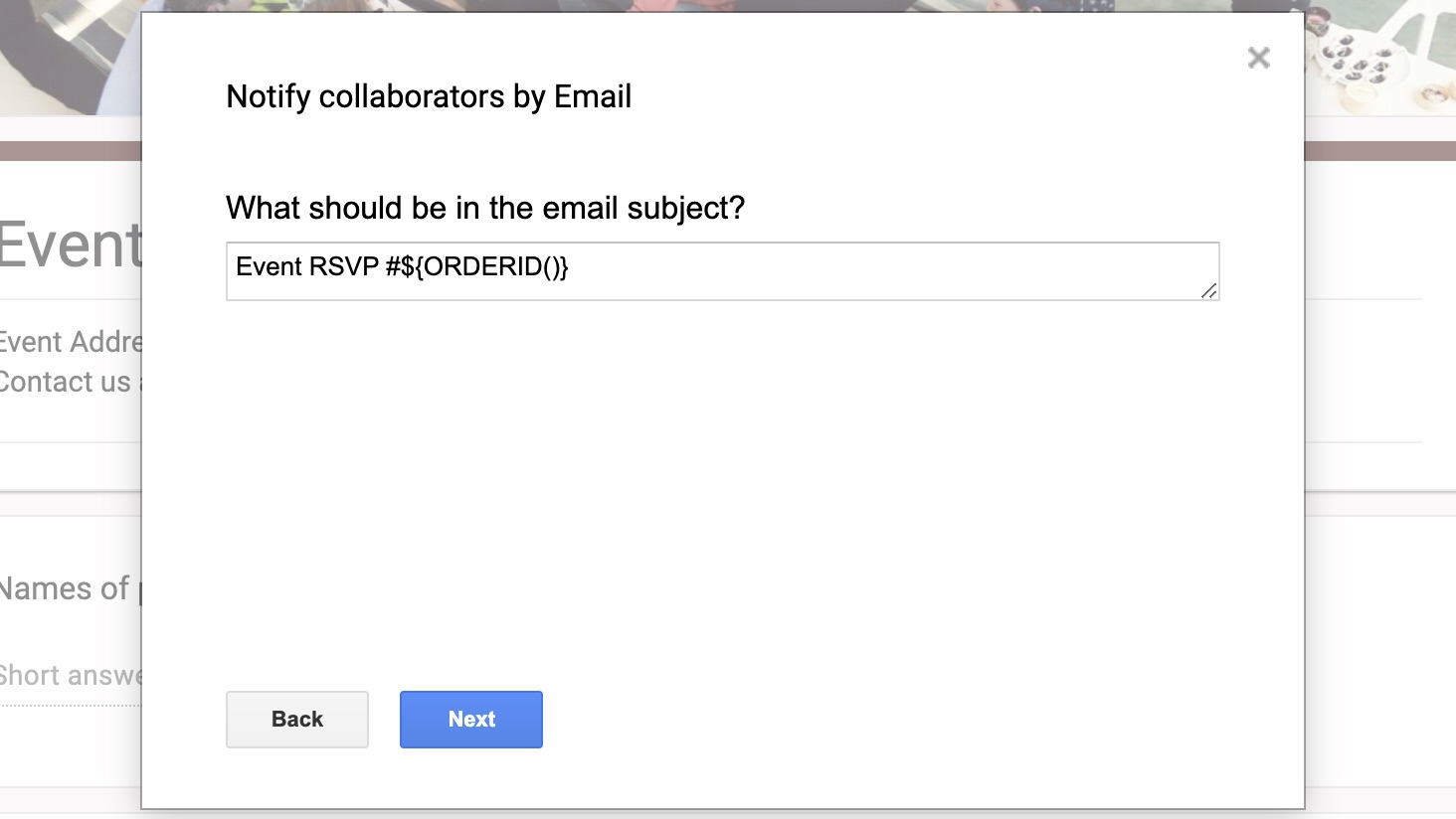Go Back to the previous step
The image size is (1456, 819).
tap(296, 719)
